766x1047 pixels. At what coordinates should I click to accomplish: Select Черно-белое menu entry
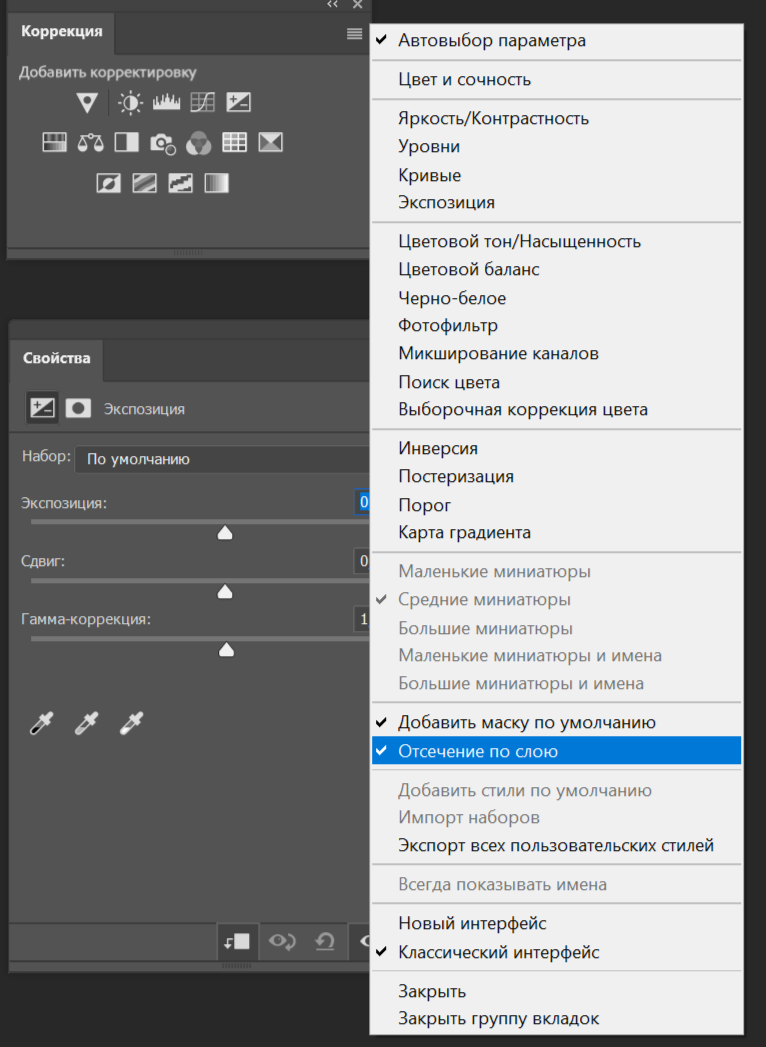[556, 298]
